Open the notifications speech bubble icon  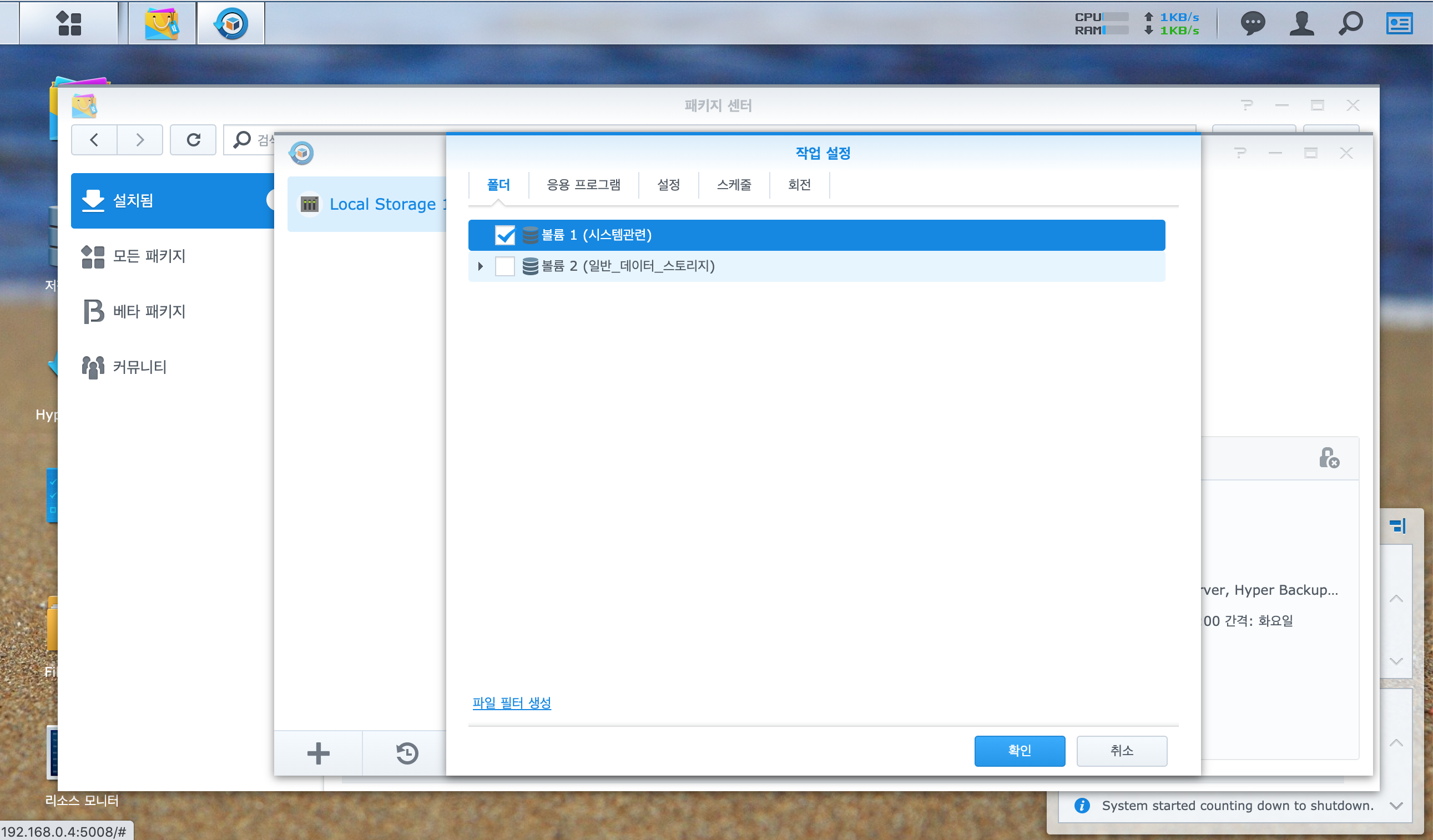point(1252,23)
